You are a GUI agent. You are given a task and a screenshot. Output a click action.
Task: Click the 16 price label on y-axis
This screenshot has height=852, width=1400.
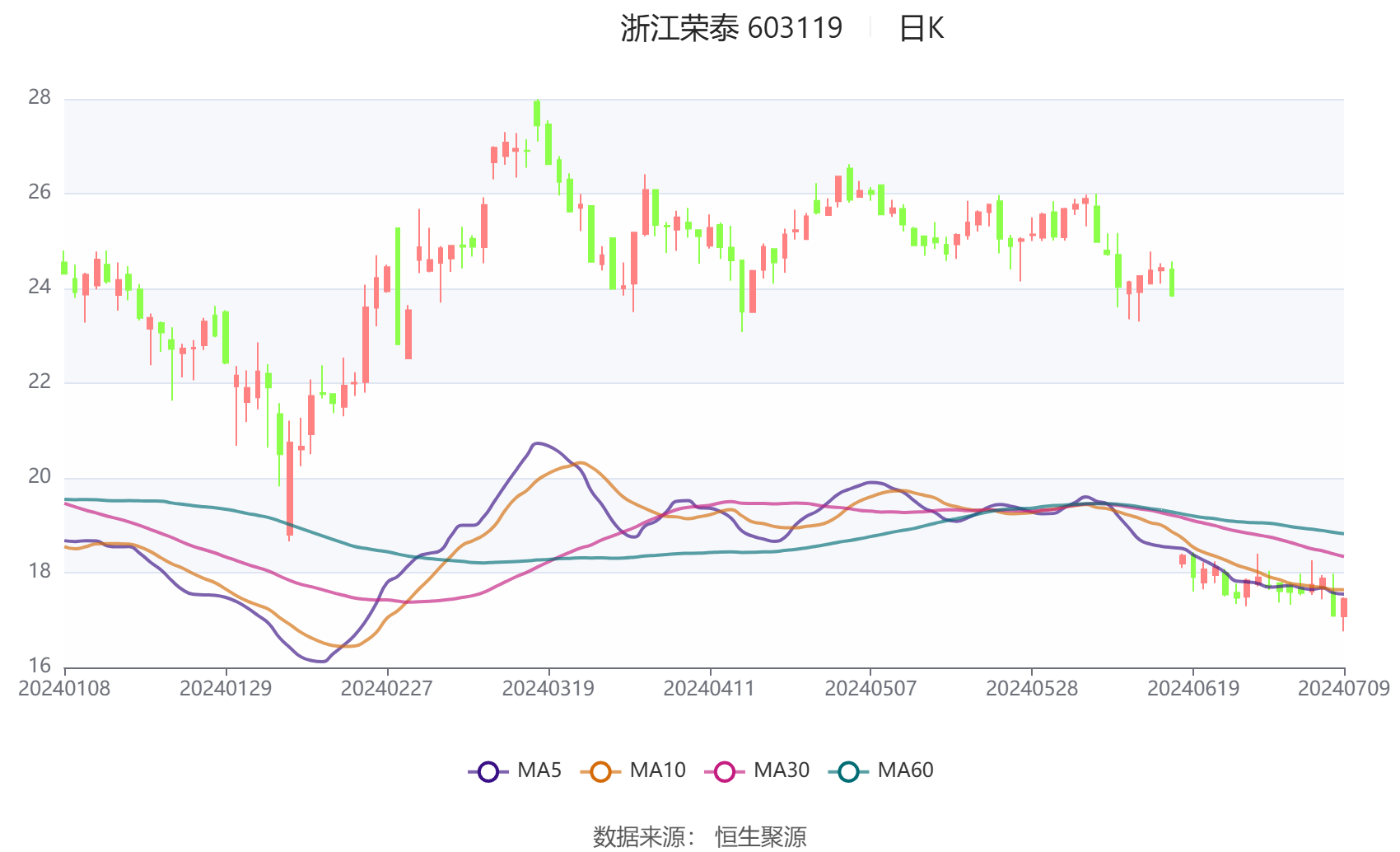coord(40,666)
